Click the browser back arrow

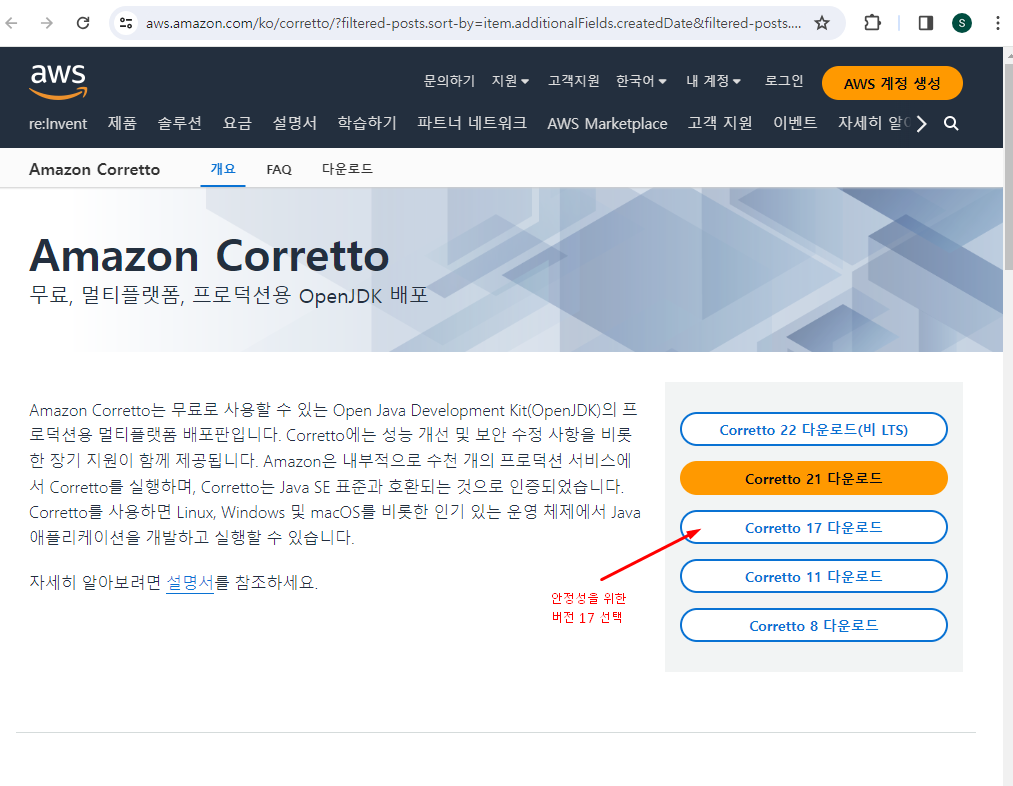tap(12, 23)
